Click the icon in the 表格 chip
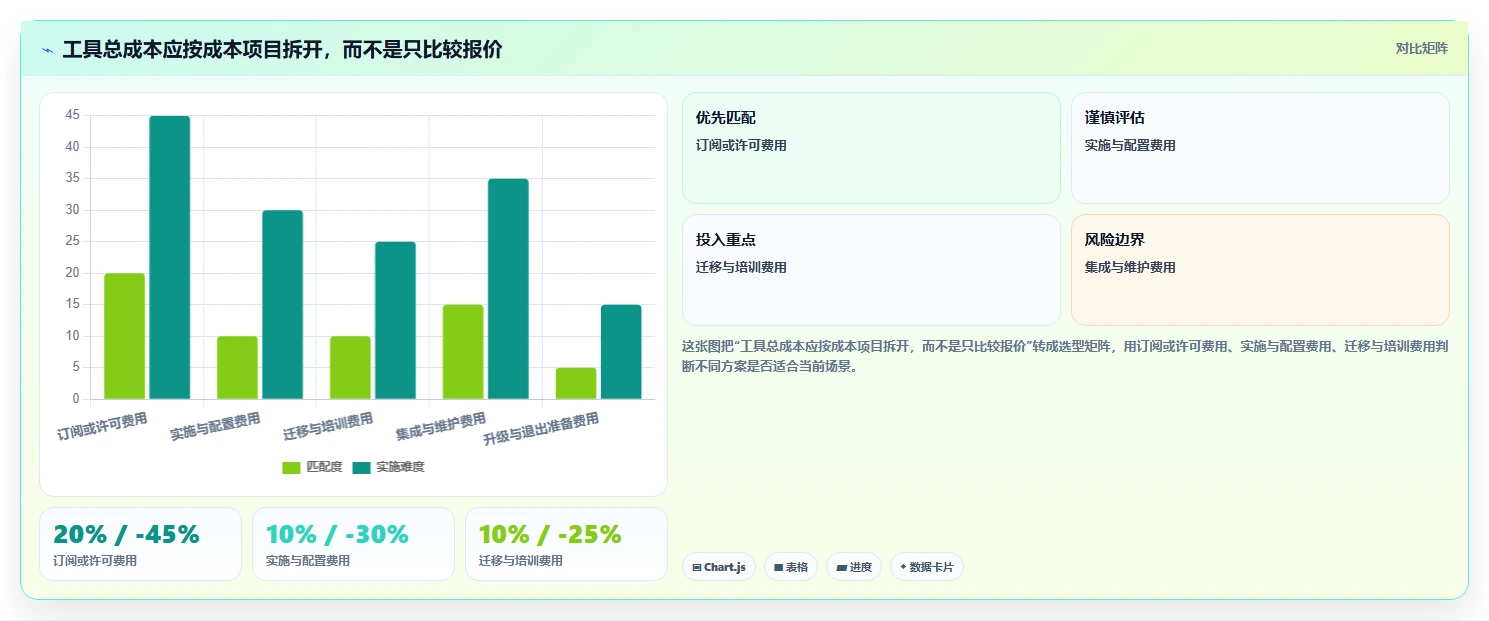The height and width of the screenshot is (621, 1489). tap(779, 567)
